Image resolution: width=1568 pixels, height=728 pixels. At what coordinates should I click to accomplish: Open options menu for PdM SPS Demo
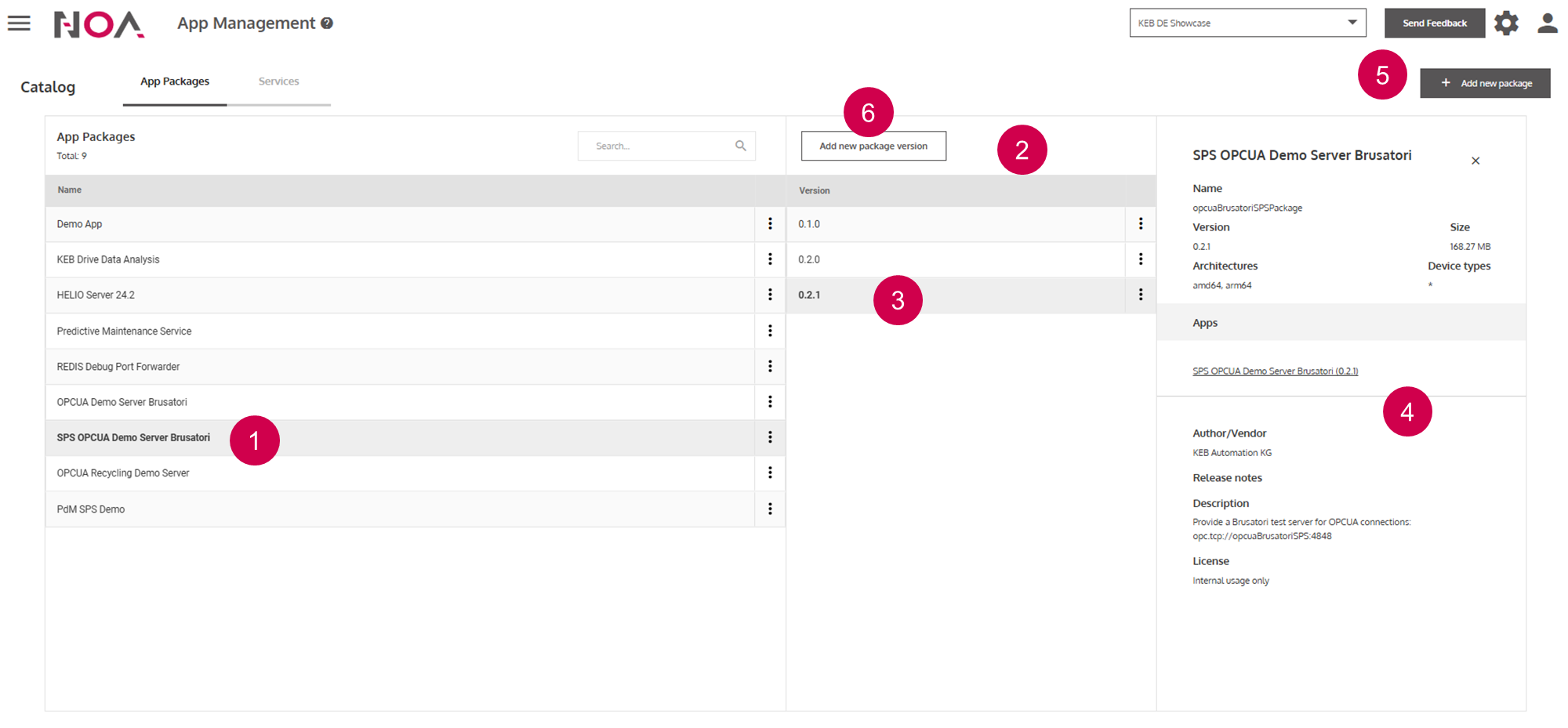click(x=770, y=509)
